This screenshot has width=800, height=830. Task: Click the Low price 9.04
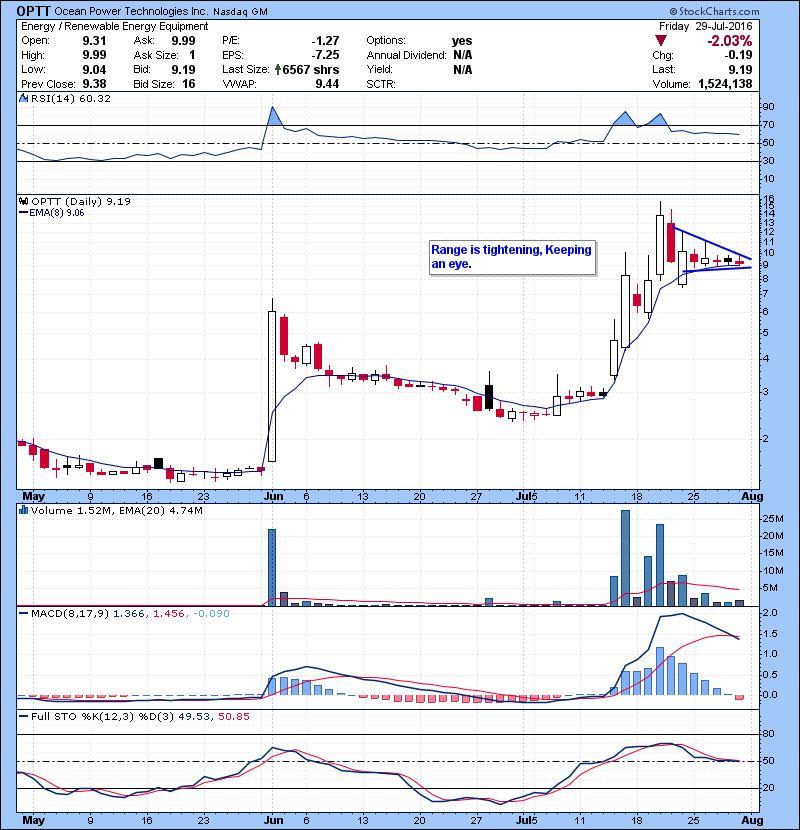[94, 69]
